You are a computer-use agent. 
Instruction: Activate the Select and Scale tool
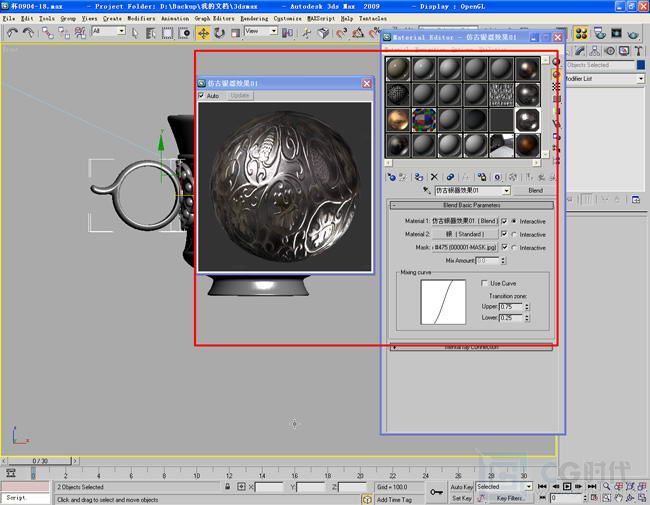click(235, 33)
